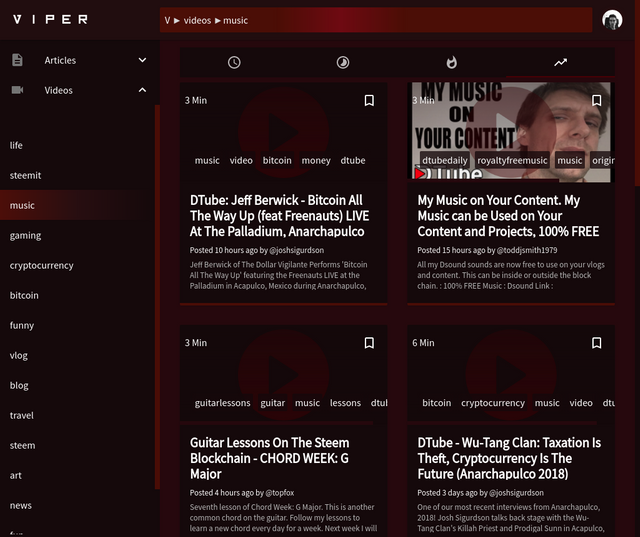Expand the Articles section chevron

pyautogui.click(x=142, y=60)
